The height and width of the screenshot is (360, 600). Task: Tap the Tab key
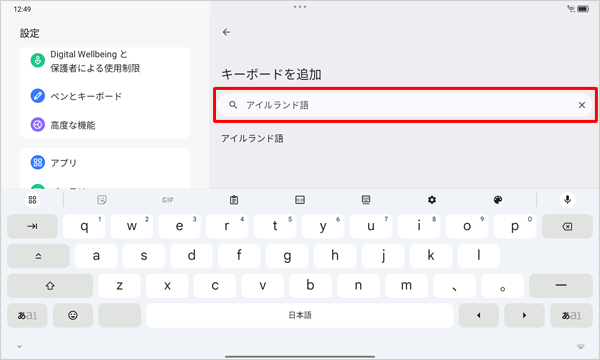tap(33, 226)
